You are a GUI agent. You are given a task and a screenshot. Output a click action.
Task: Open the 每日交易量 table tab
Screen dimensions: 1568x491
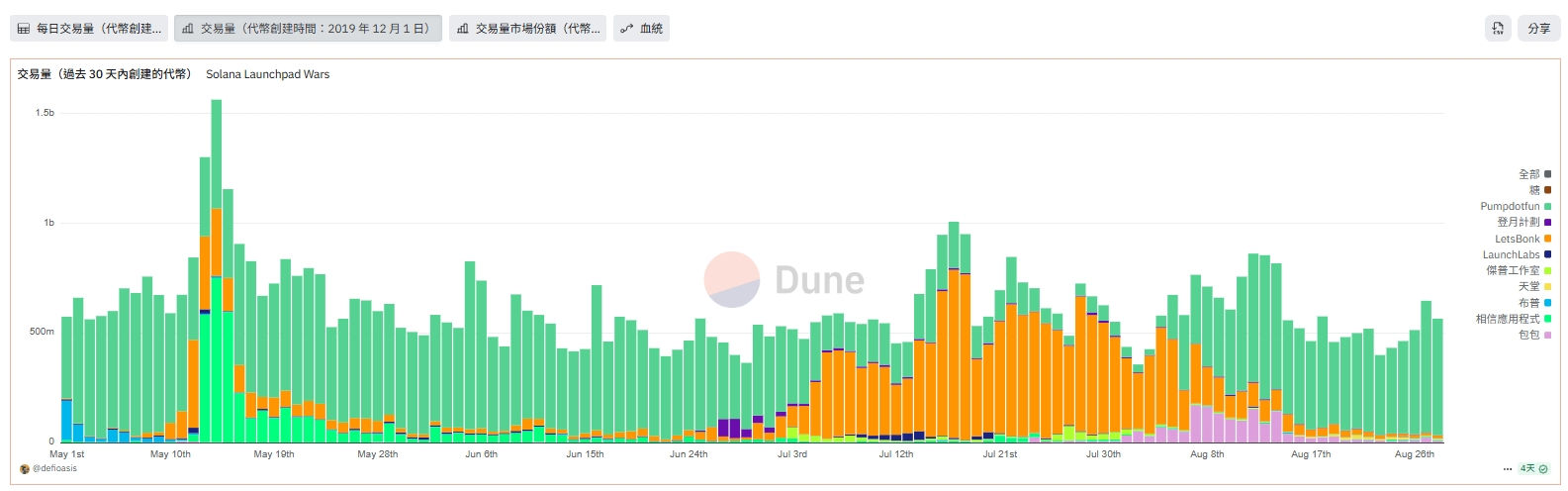(89, 29)
